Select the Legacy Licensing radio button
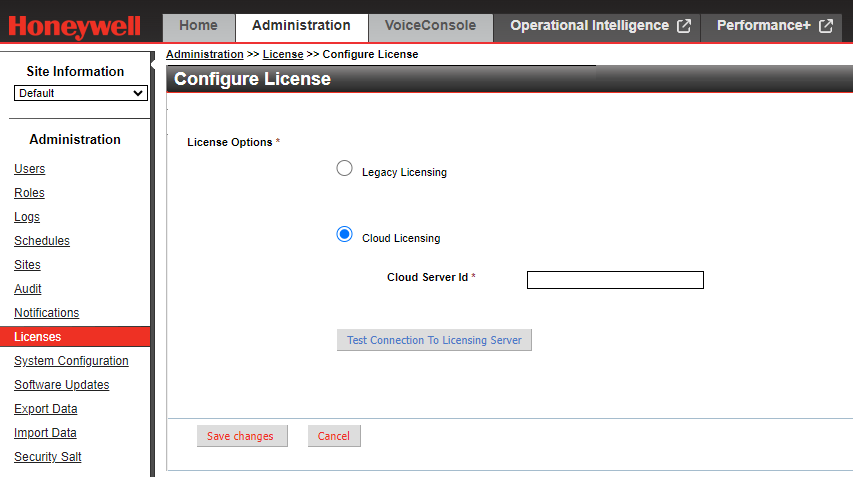This screenshot has width=853, height=477. point(345,169)
